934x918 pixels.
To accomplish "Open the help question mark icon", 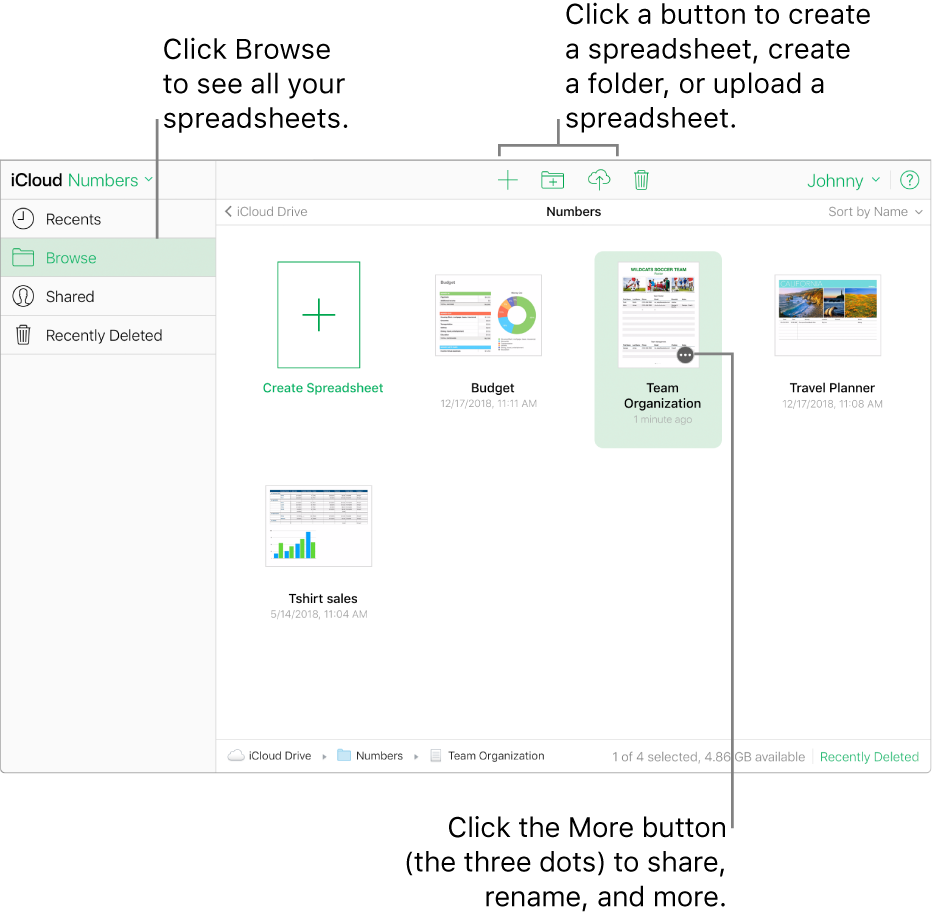I will coord(909,180).
